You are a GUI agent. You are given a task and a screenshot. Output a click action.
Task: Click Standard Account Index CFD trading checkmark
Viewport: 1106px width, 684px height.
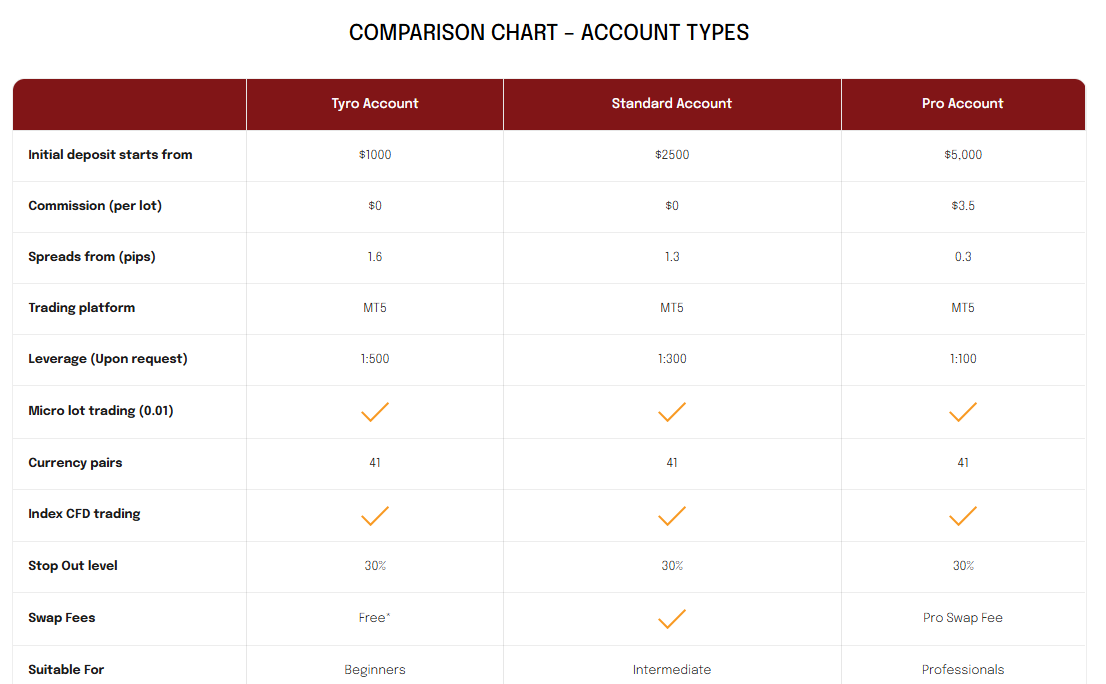coord(672,516)
